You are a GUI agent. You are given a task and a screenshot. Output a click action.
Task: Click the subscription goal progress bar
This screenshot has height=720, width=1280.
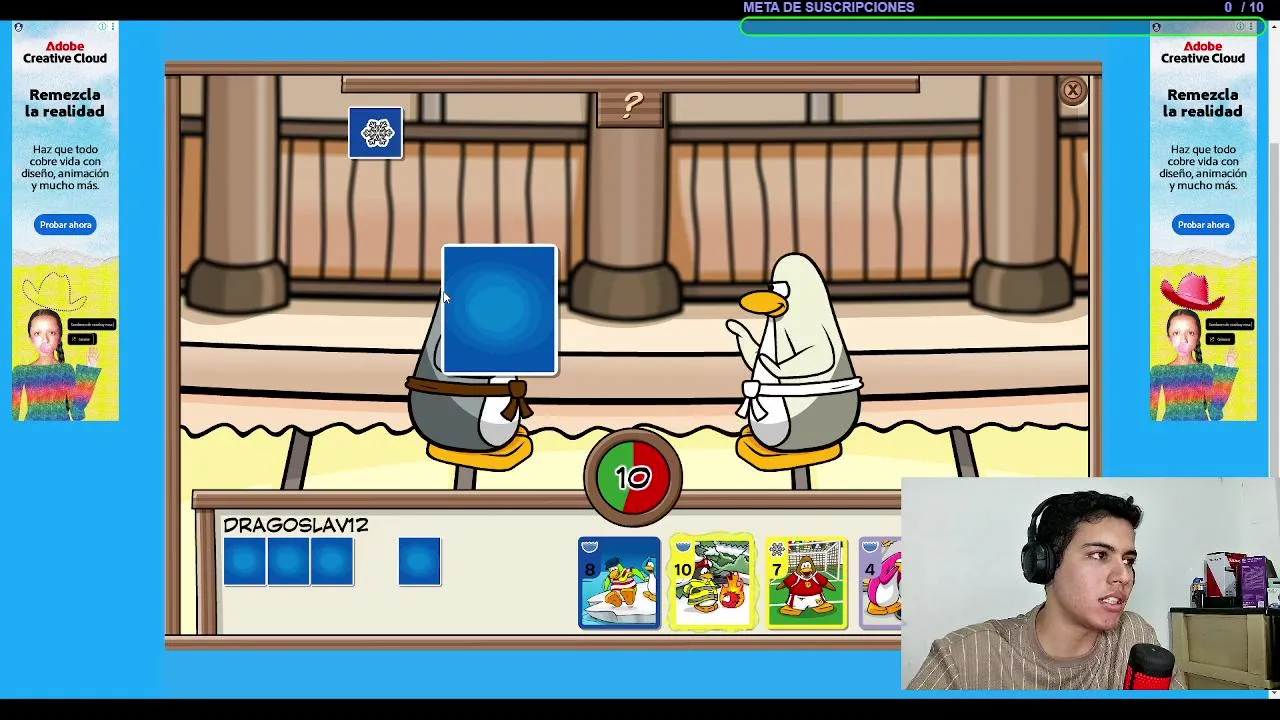pos(1003,27)
